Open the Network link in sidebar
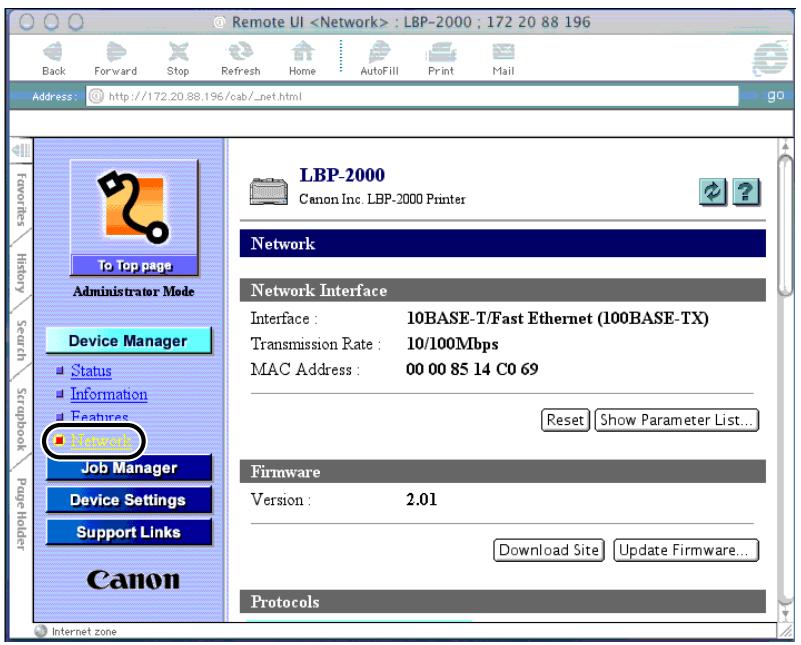Image resolution: width=801 pixels, height=645 pixels. (x=101, y=440)
